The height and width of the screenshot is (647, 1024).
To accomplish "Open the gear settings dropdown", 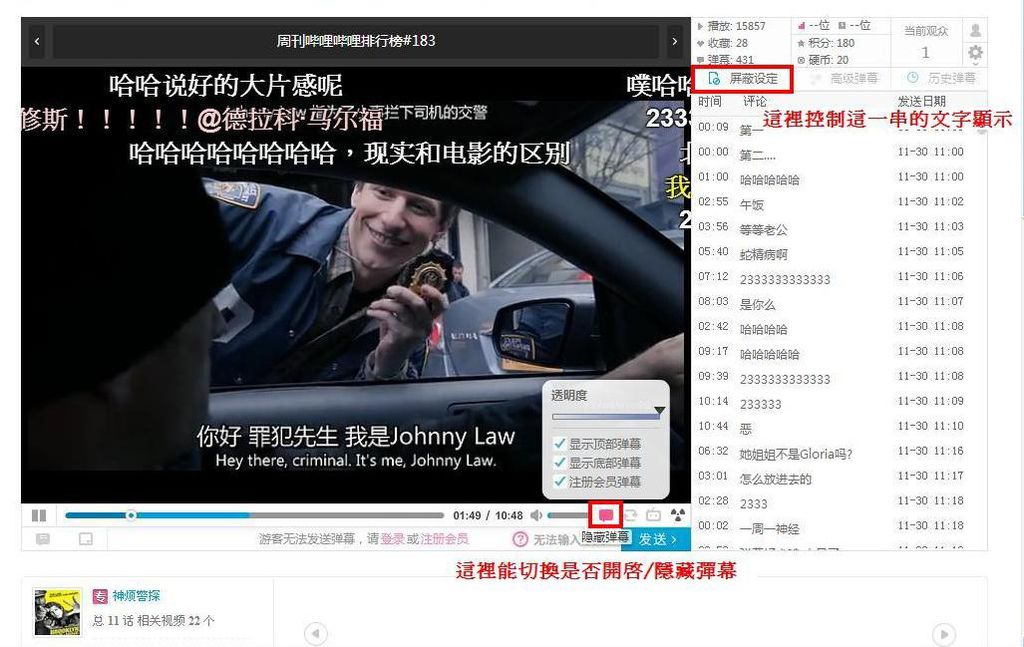I will click(x=976, y=53).
